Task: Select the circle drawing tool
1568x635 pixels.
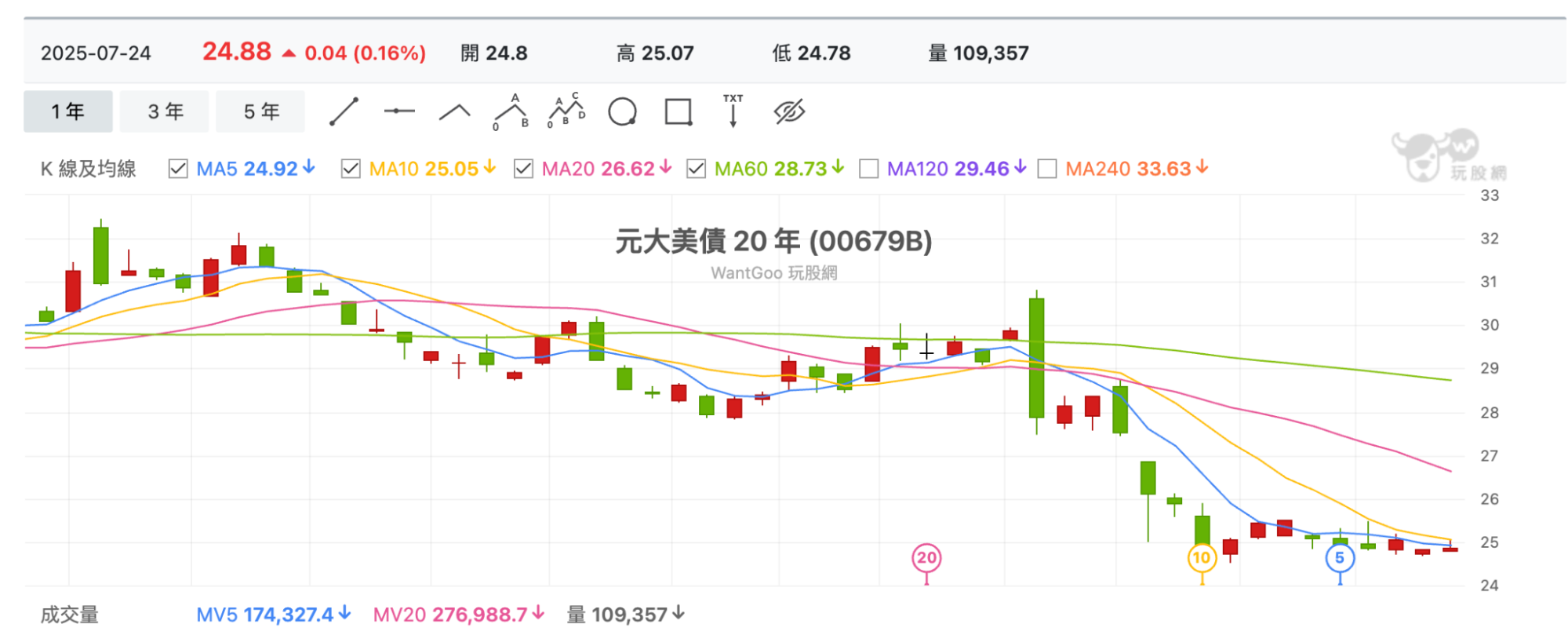Action: click(623, 111)
